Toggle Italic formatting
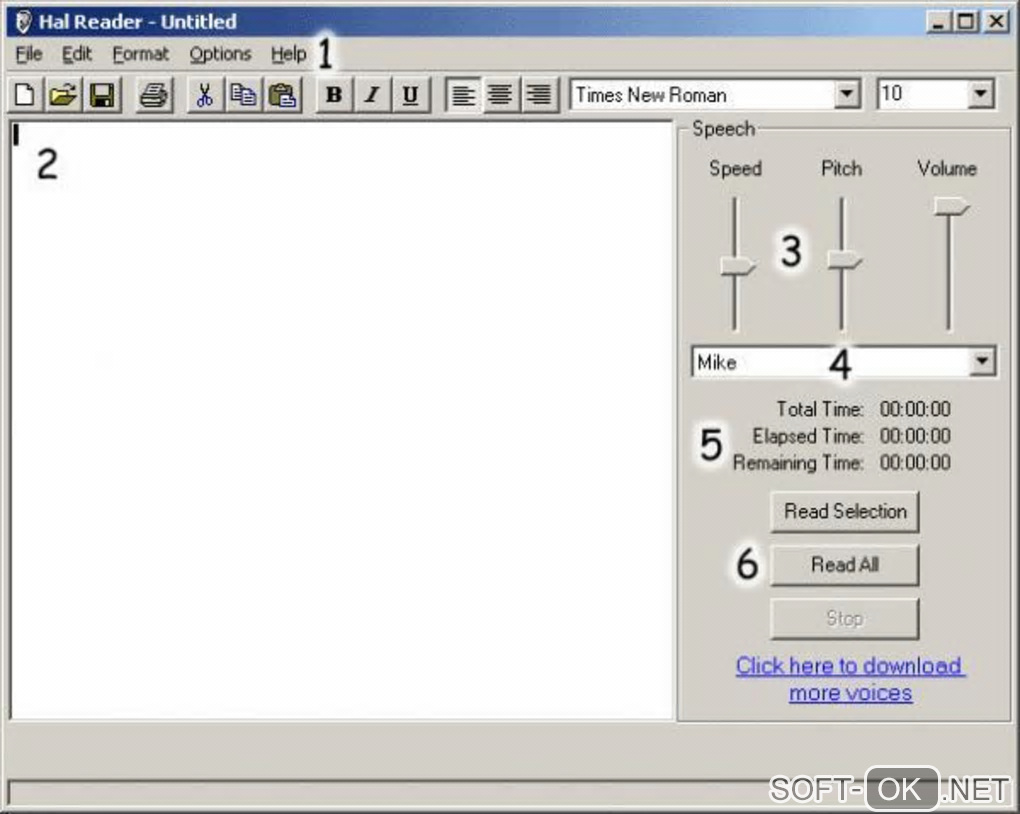The width and height of the screenshot is (1020, 814). [x=372, y=95]
